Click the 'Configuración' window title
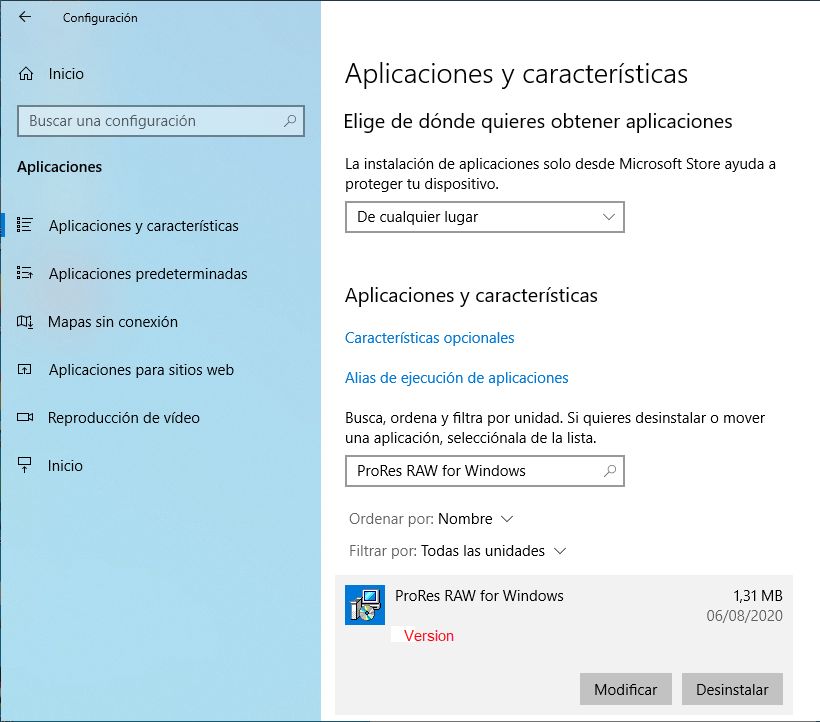Image resolution: width=820 pixels, height=722 pixels. tap(100, 18)
